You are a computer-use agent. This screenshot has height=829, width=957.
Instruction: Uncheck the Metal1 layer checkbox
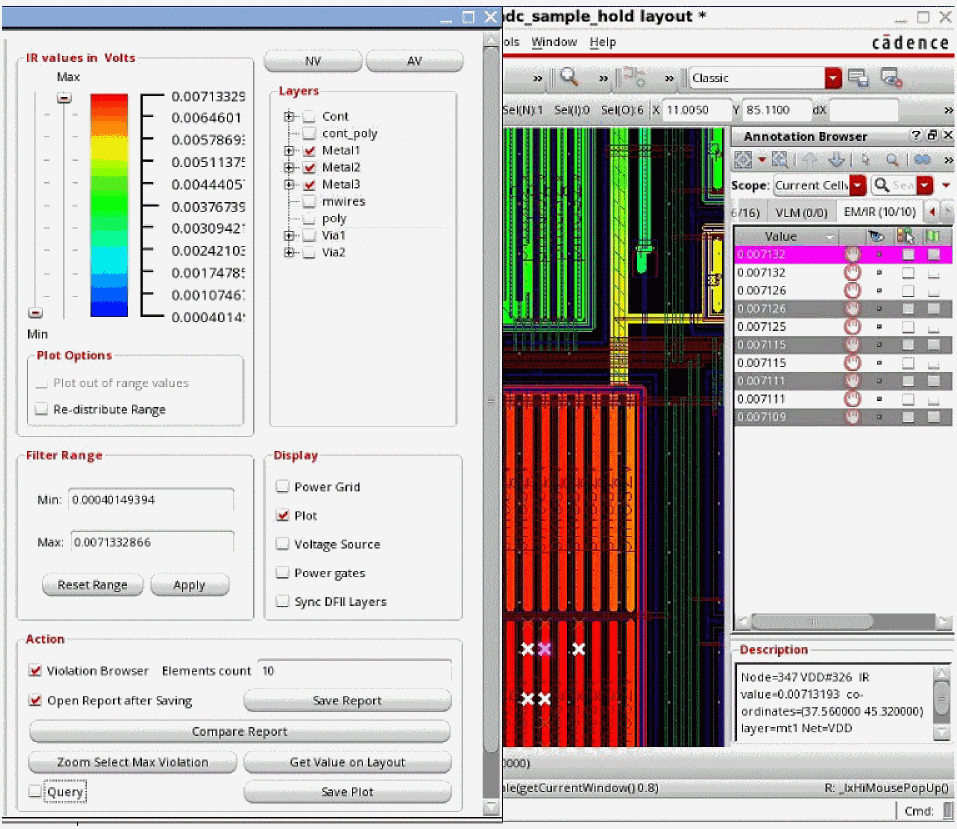coord(310,150)
